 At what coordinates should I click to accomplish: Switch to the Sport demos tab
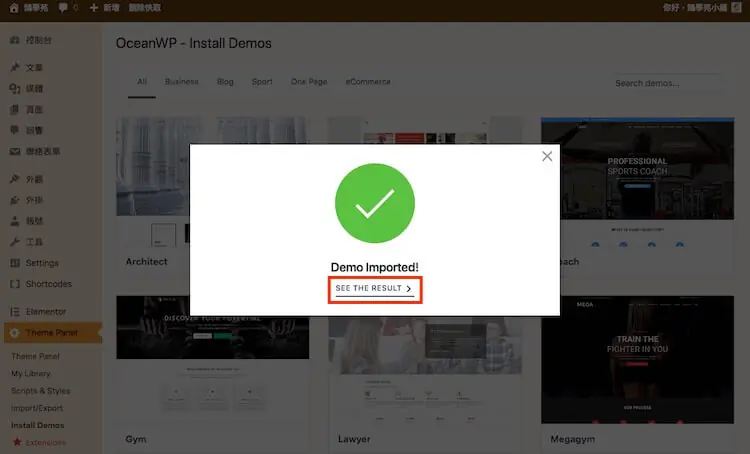262,82
